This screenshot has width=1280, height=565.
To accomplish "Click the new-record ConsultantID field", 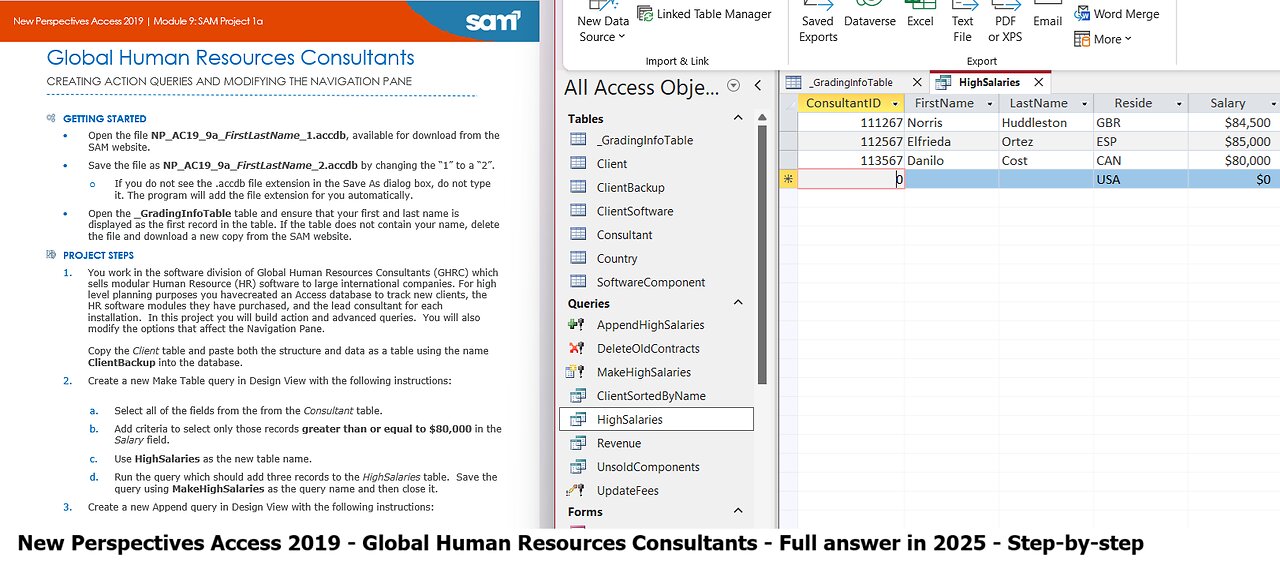I will tap(851, 179).
